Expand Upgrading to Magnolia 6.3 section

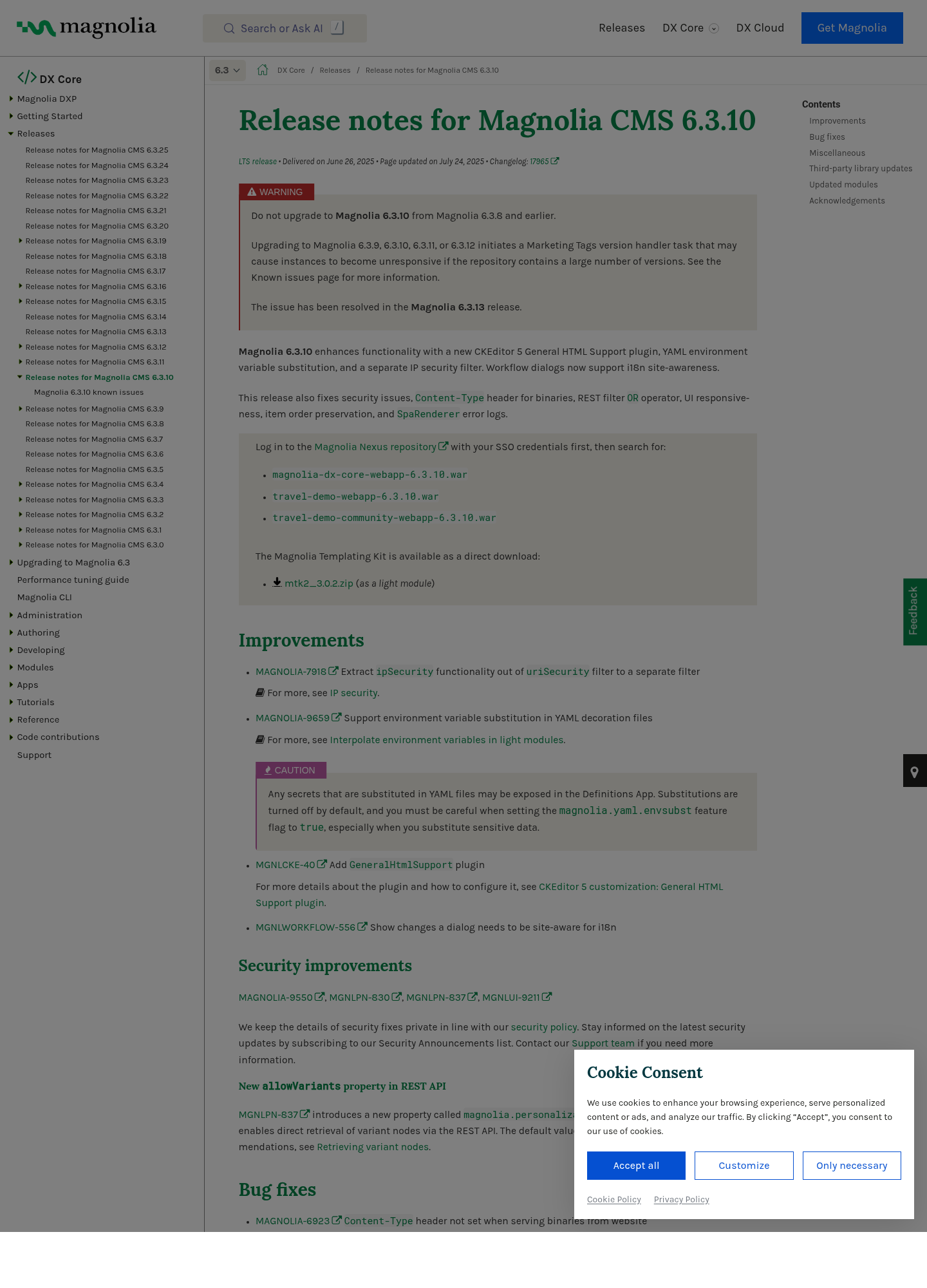click(11, 562)
